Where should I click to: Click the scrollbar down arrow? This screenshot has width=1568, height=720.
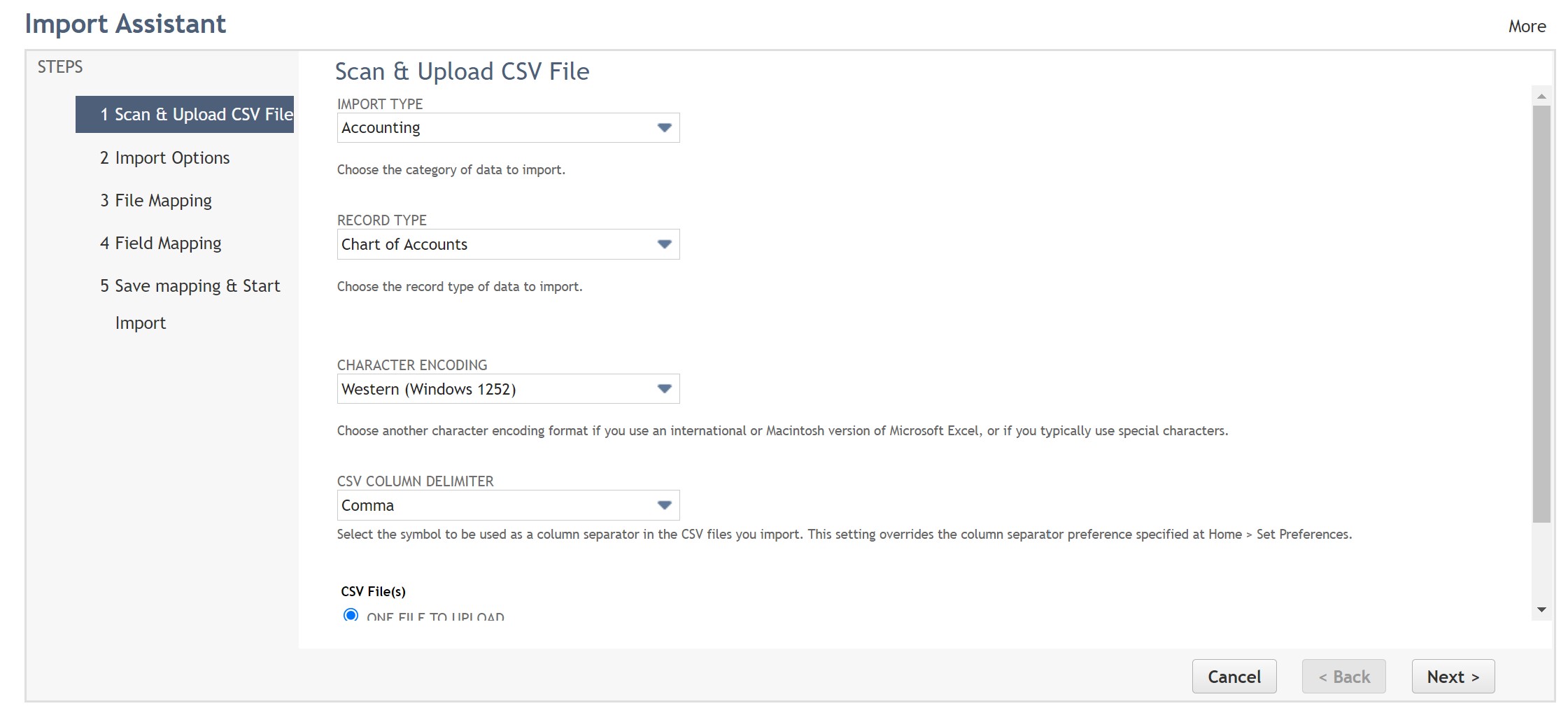(1541, 608)
